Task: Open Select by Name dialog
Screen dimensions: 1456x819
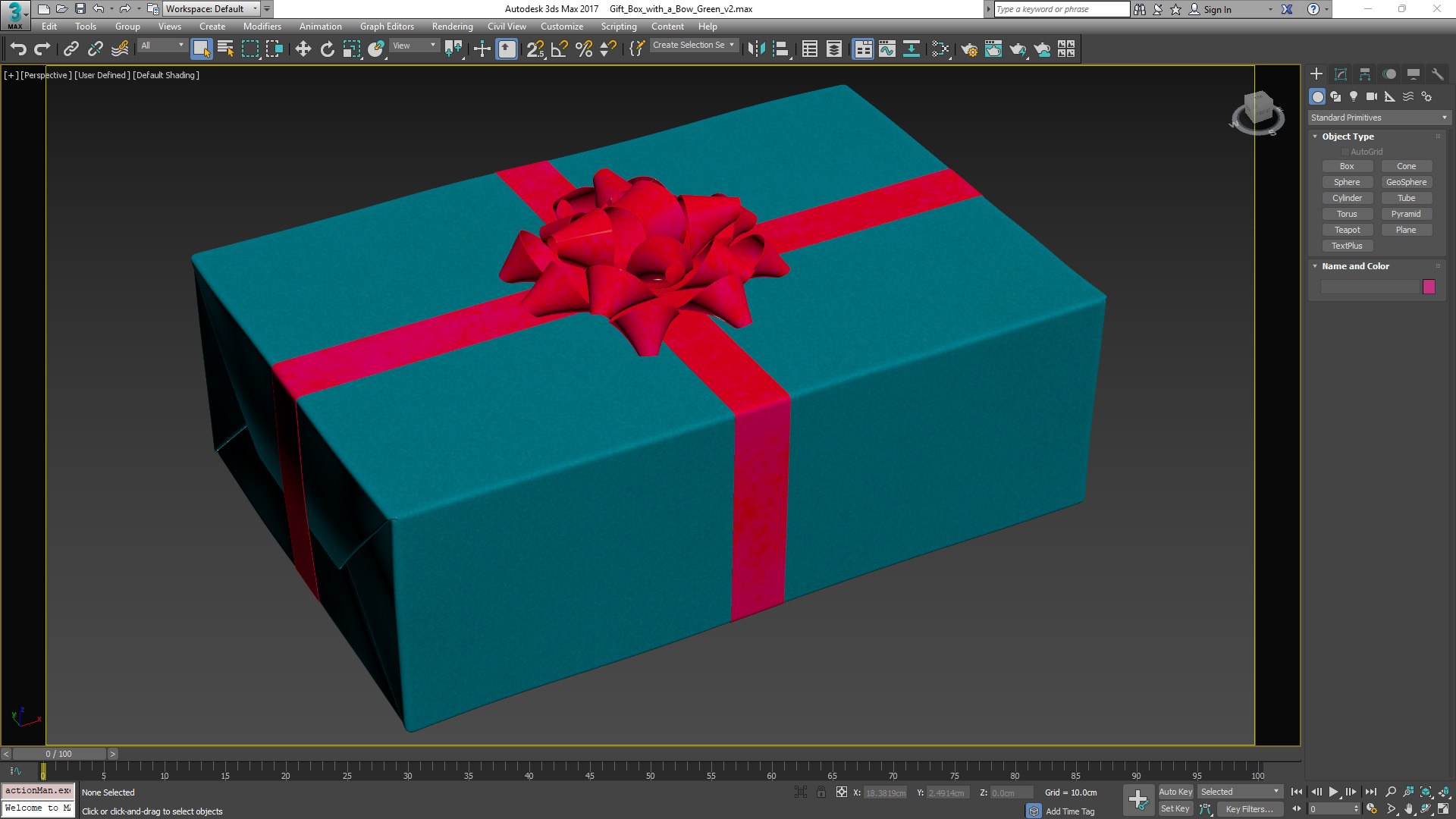Action: pyautogui.click(x=225, y=49)
